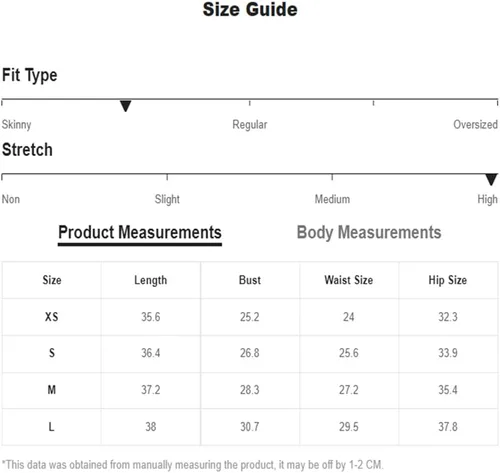Switch to the Body Measurements tab

pyautogui.click(x=369, y=233)
